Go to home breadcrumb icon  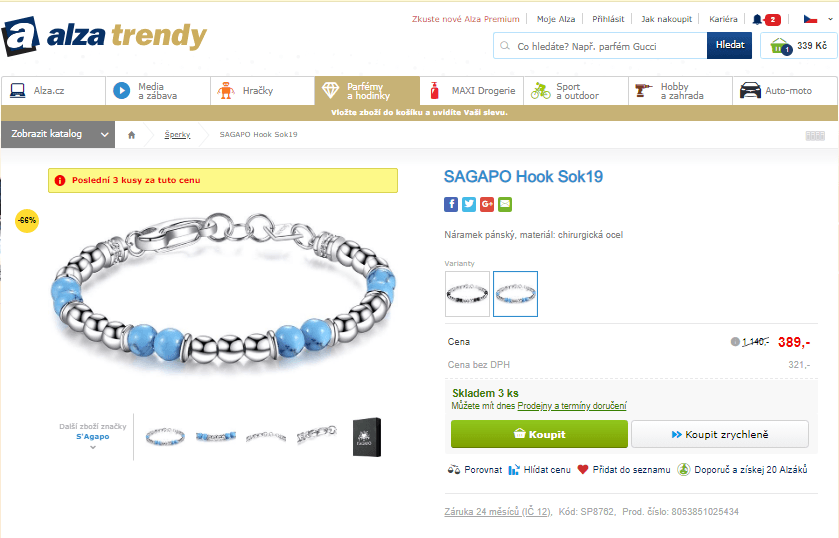[x=132, y=135]
